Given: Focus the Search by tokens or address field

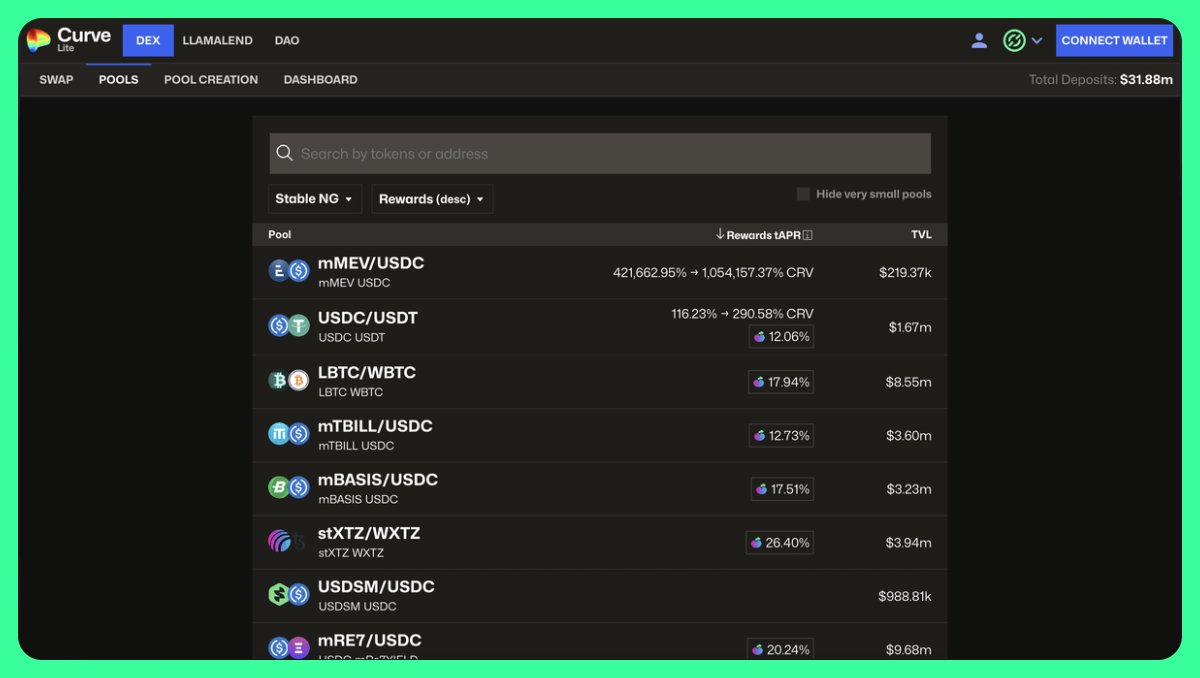Looking at the screenshot, I should [600, 153].
